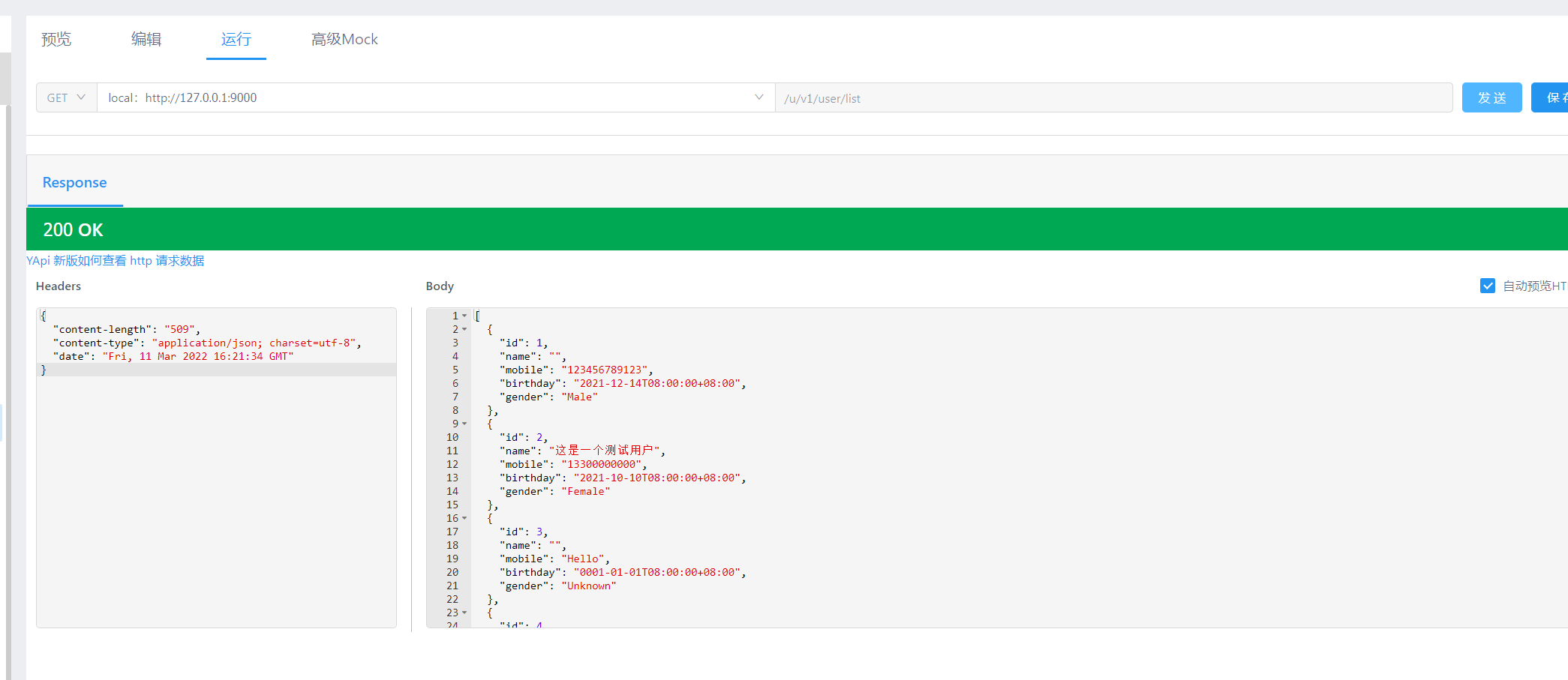1568x680 pixels.
Task: Click the "id": 2 line in body
Action: click(524, 437)
